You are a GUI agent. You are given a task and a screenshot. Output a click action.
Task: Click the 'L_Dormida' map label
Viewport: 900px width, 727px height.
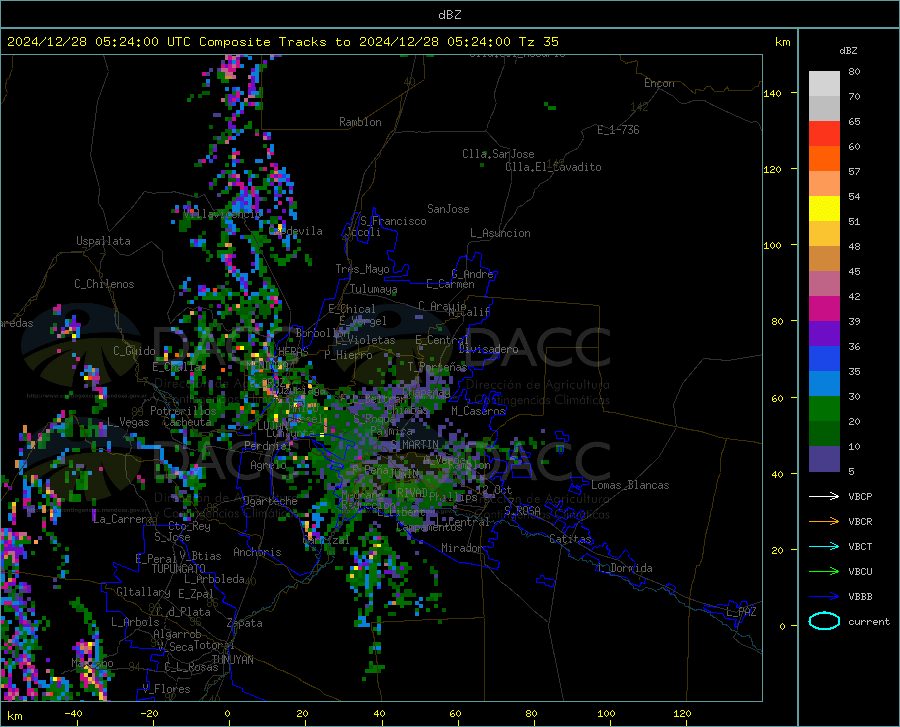(624, 568)
